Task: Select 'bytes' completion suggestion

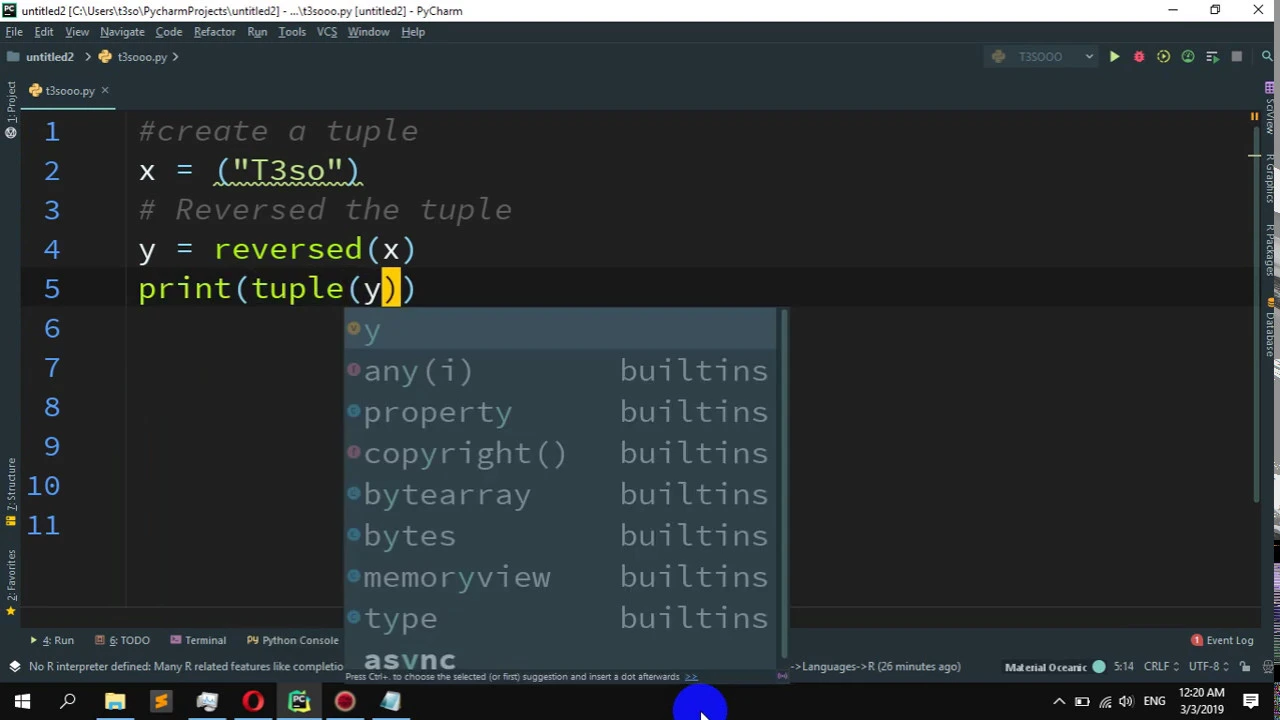Action: click(560, 536)
